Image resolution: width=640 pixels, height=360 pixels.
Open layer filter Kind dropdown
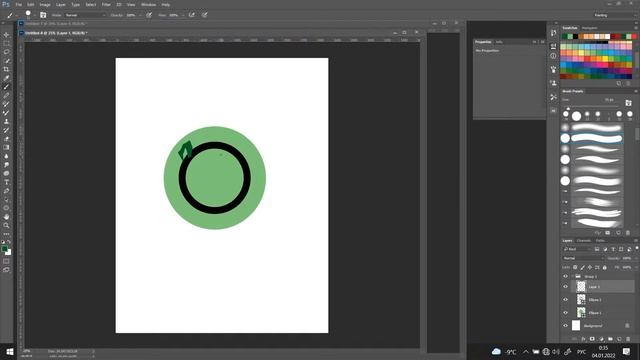[x=576, y=249]
